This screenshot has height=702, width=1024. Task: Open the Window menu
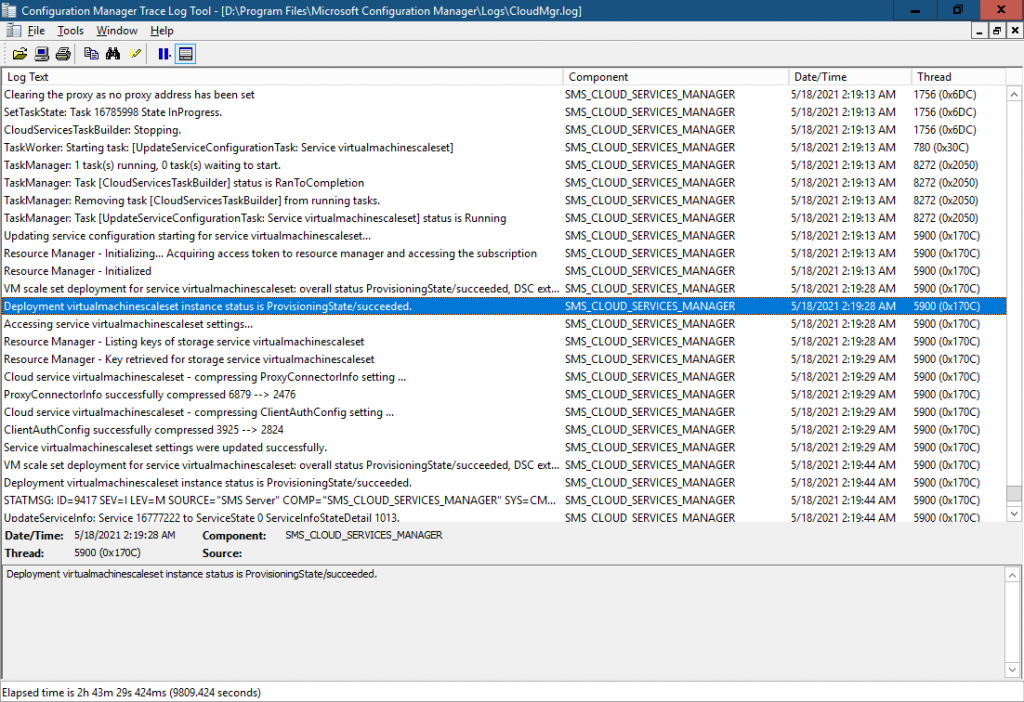coord(116,30)
